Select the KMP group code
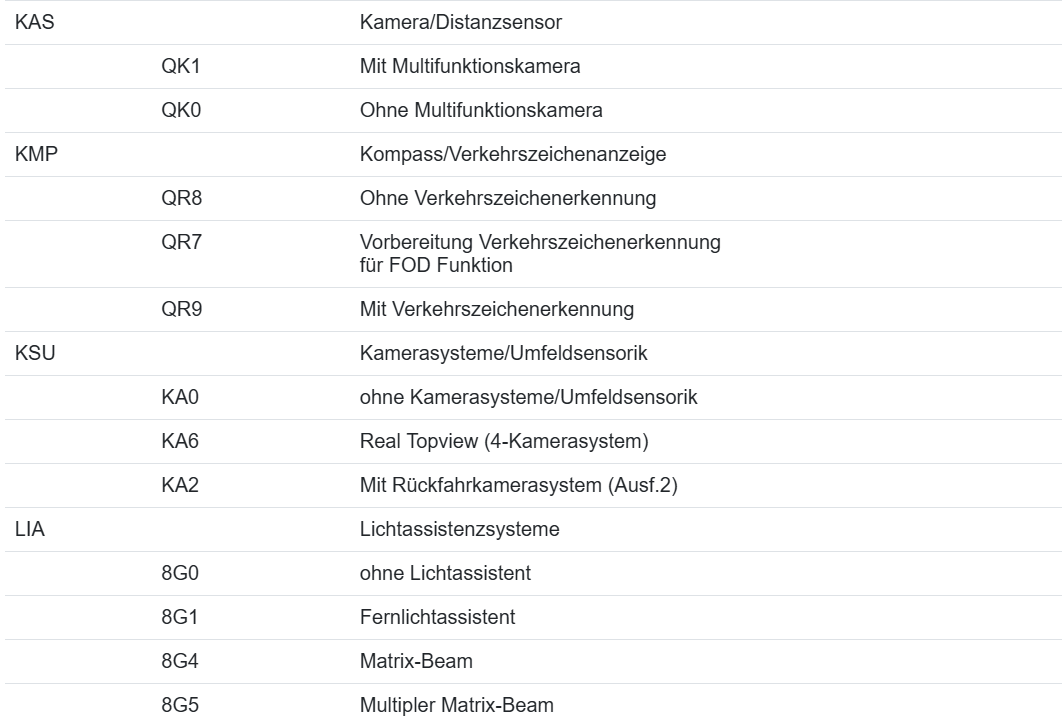The image size is (1062, 722). (x=35, y=155)
